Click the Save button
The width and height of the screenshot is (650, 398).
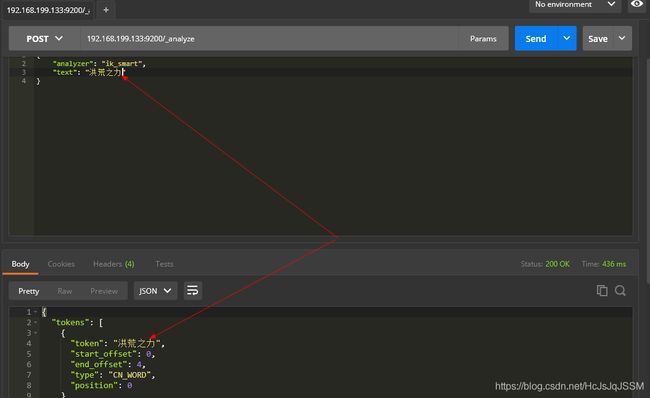(x=598, y=39)
